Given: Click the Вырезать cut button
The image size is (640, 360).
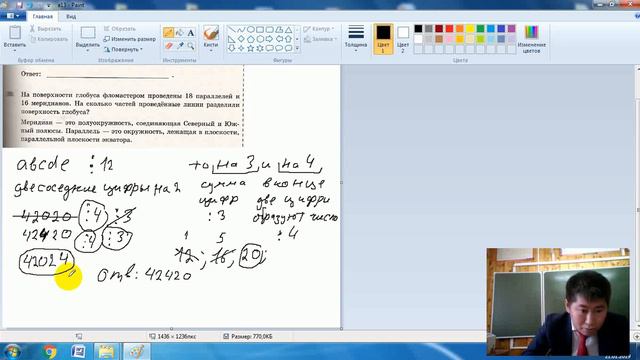Looking at the screenshot, I should tap(45, 29).
